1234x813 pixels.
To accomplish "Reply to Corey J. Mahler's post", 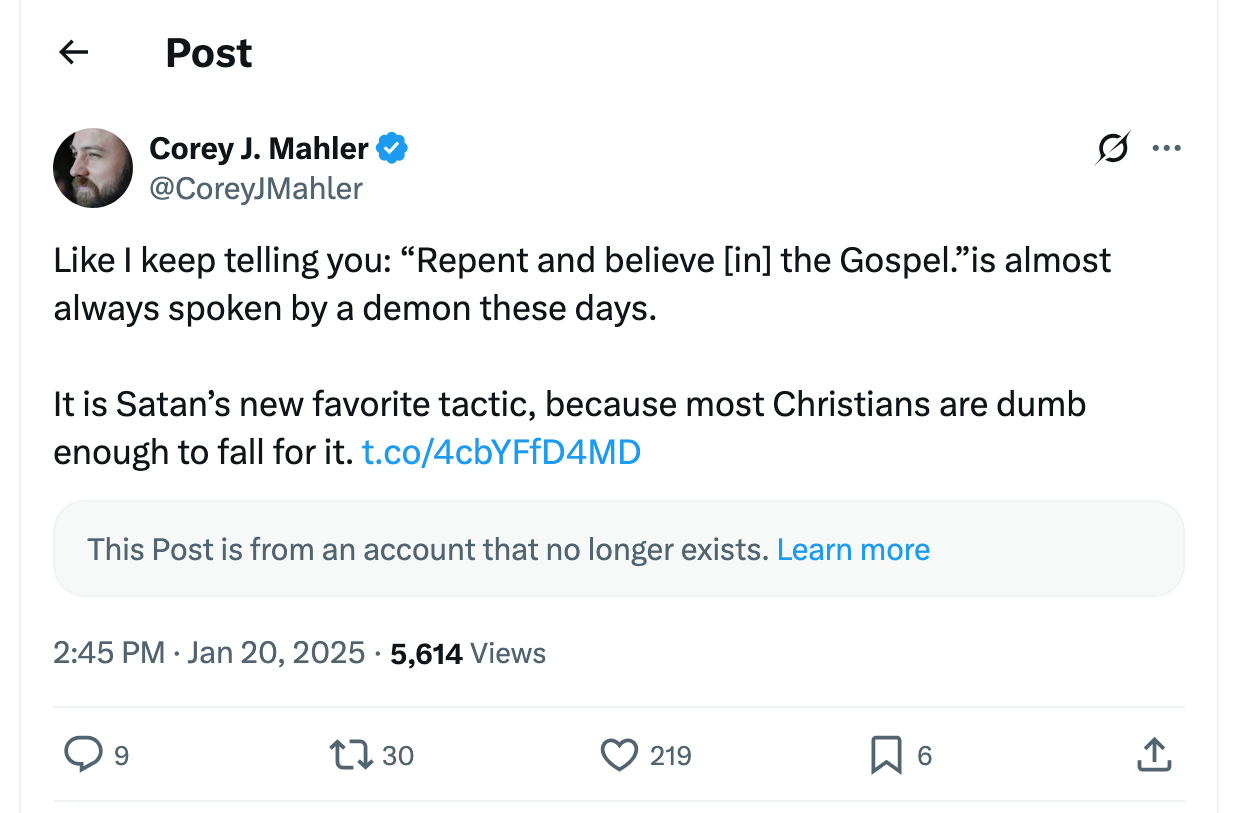I will coord(85,755).
